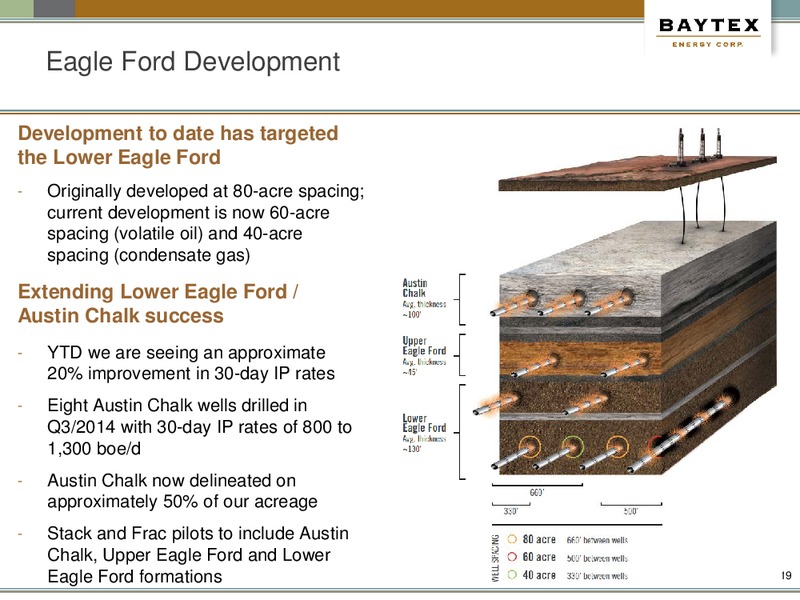Click the Baytex Energy Corp logo
This screenshot has width=800, height=600.
pyautogui.click(x=709, y=33)
